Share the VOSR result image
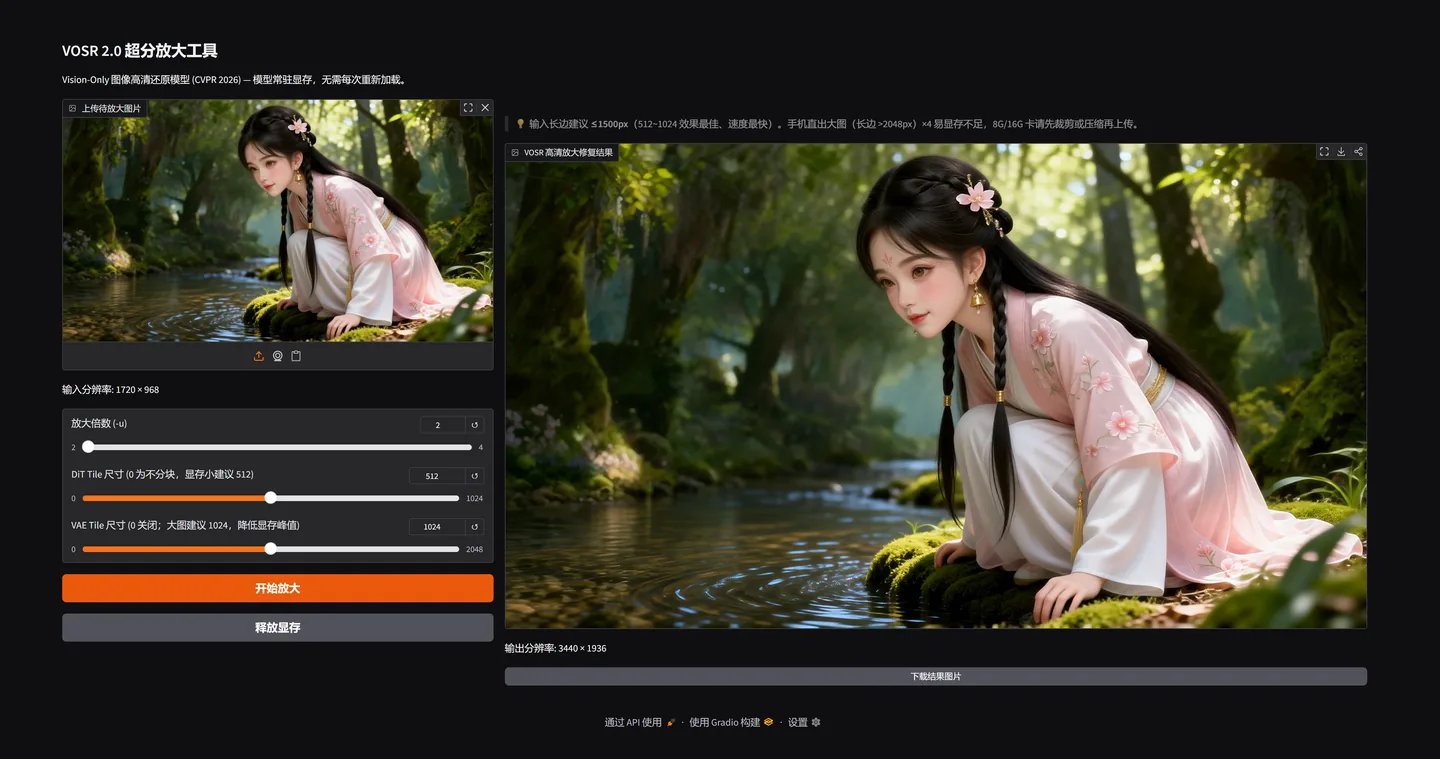The height and width of the screenshot is (759, 1440). coord(1358,152)
